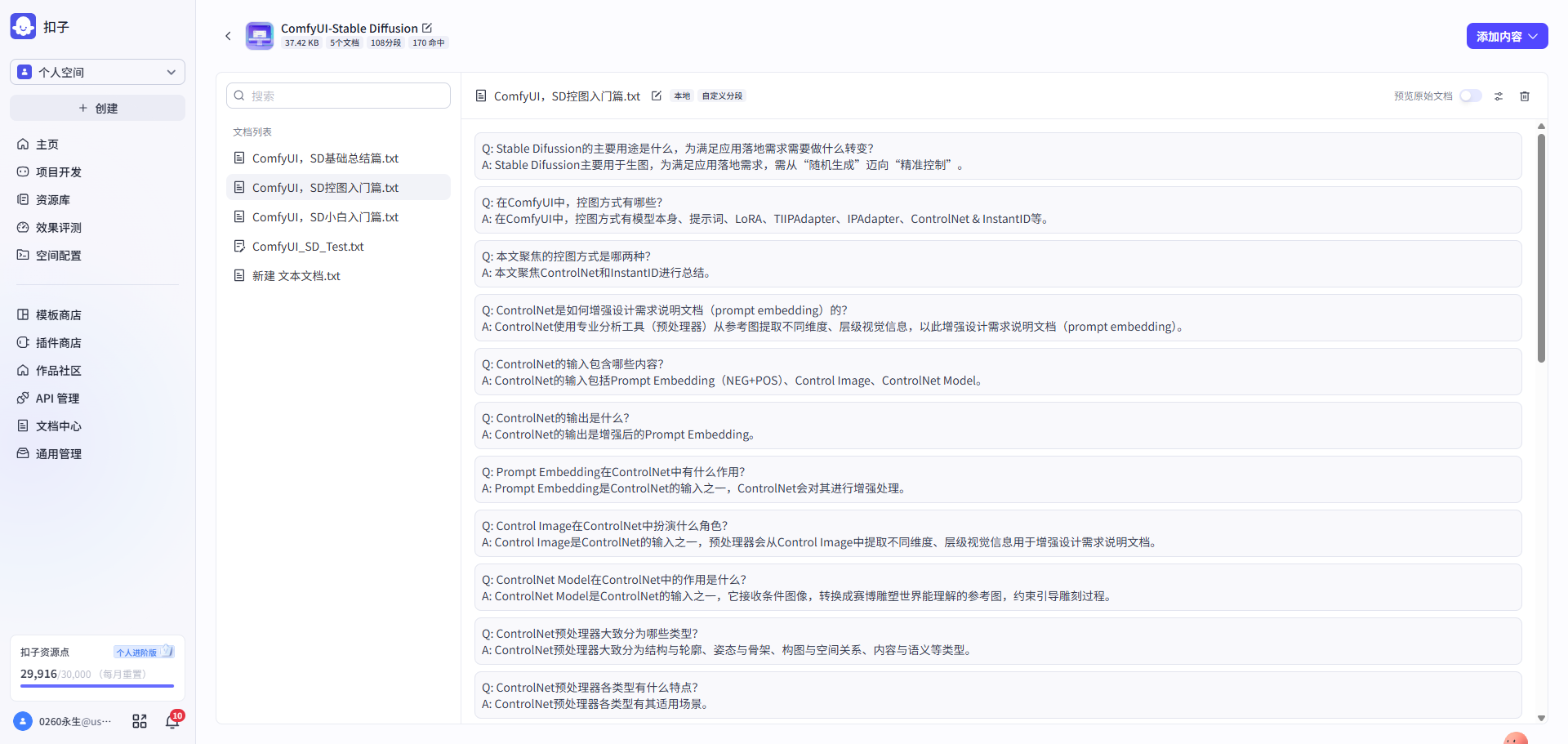Open the notifications bell with badge 10

pyautogui.click(x=171, y=722)
